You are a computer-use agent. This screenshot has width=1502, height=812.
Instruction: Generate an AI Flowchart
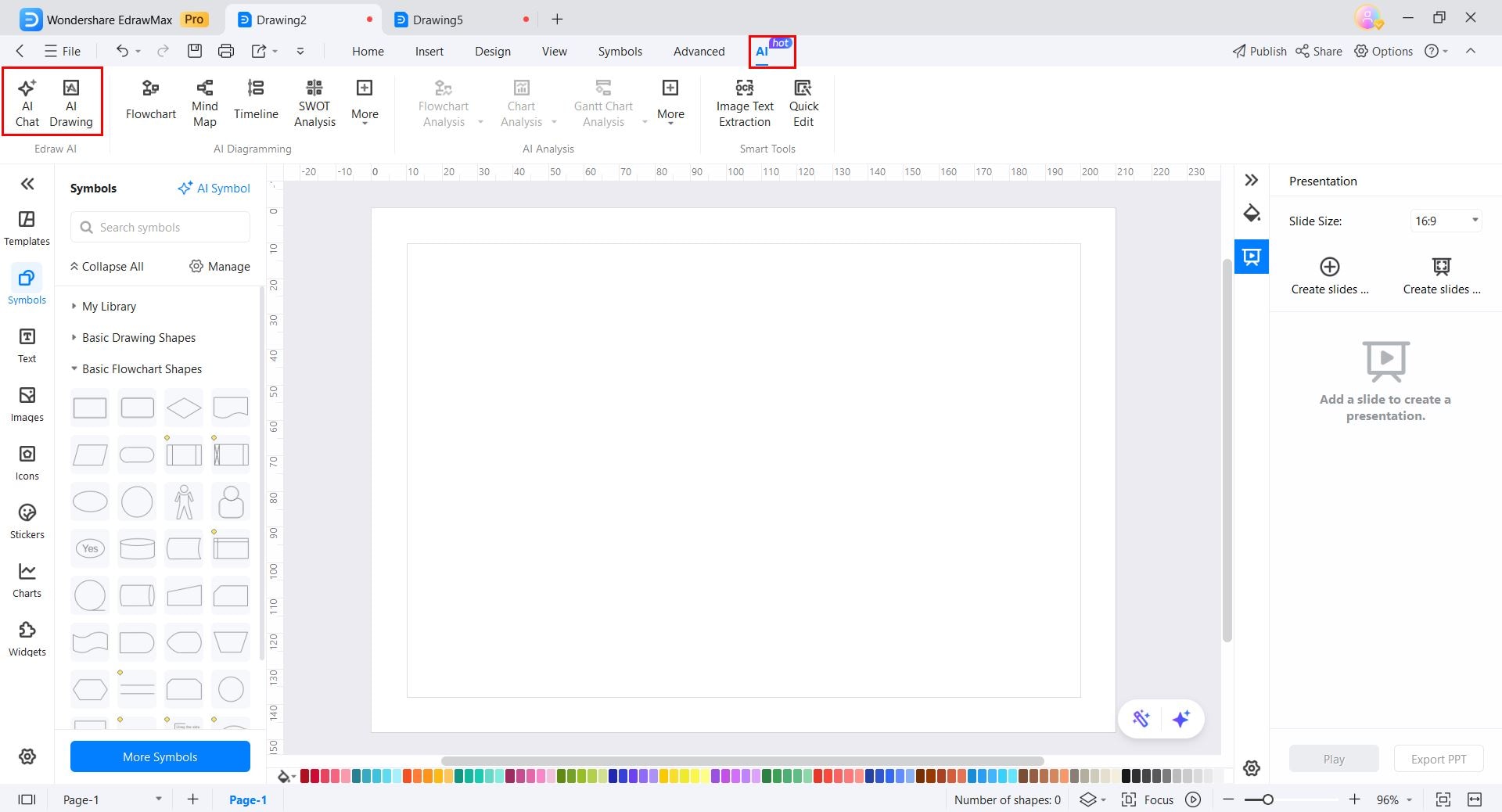click(x=151, y=100)
